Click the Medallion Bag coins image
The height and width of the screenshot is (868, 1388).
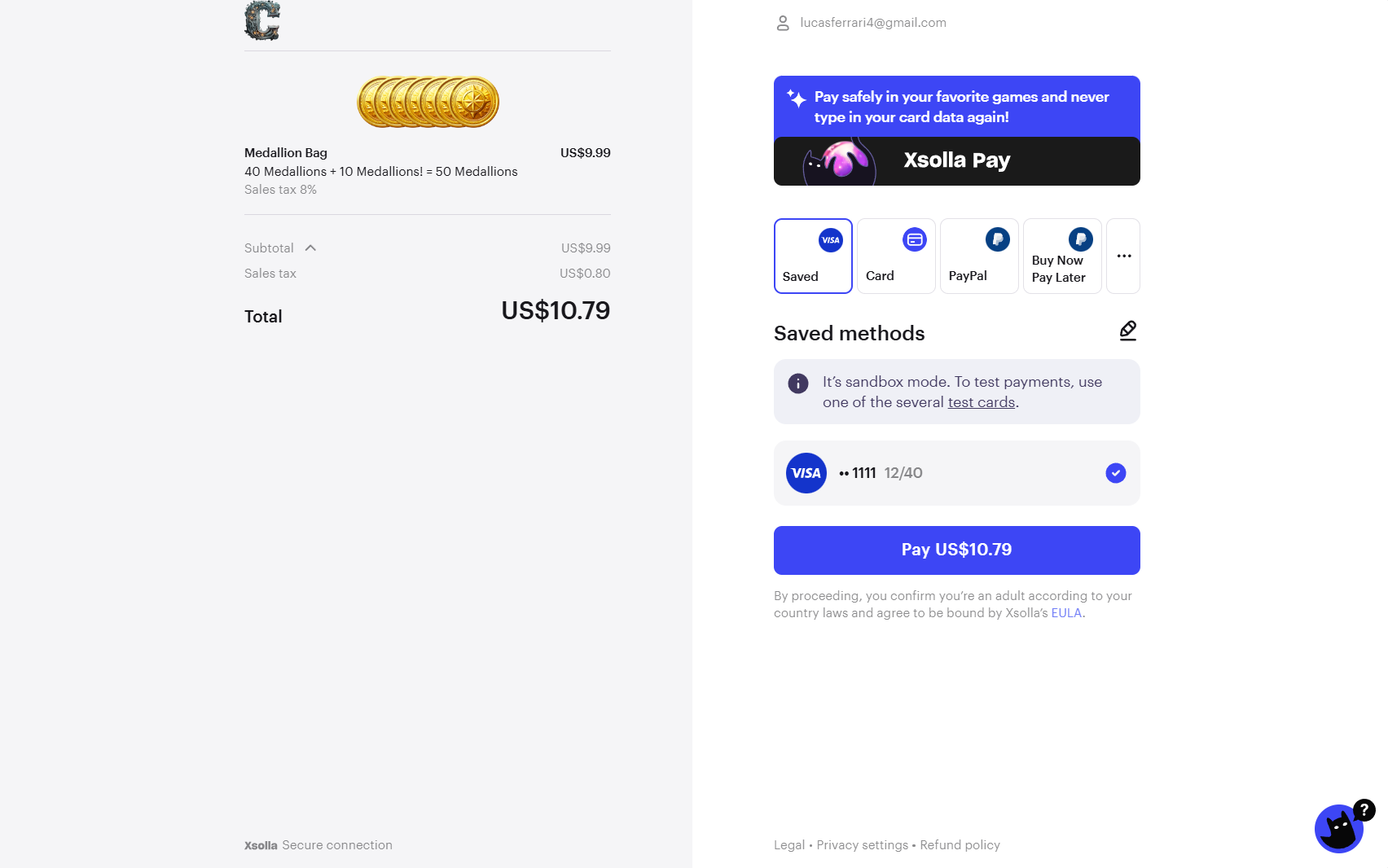click(x=428, y=102)
